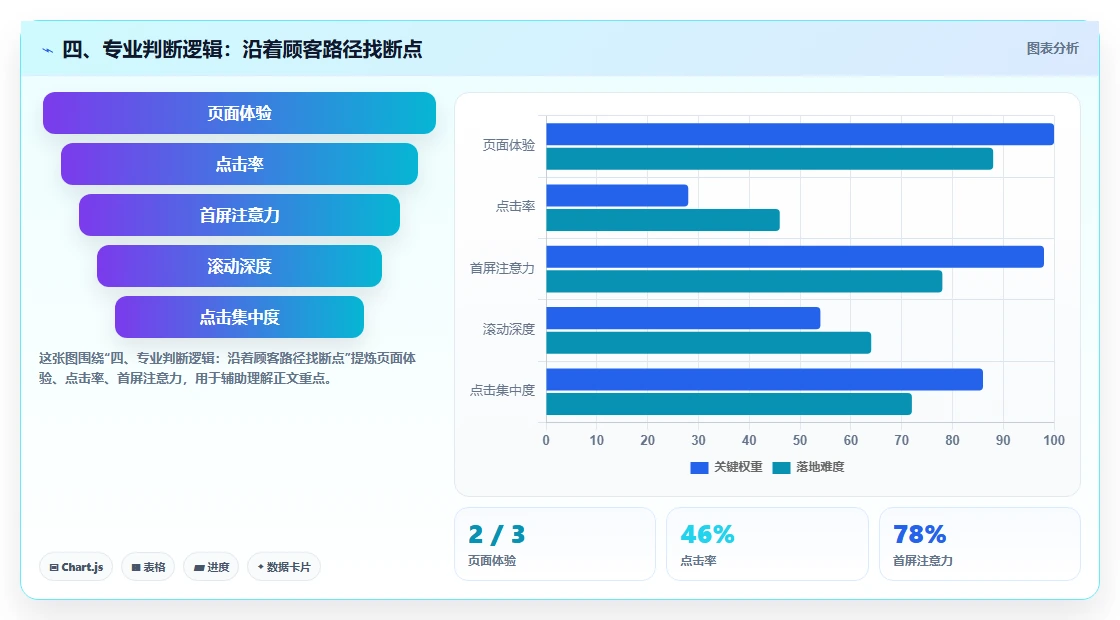This screenshot has width=1120, height=620.
Task: Select the 点击集中度 funnel stage
Action: 239,317
